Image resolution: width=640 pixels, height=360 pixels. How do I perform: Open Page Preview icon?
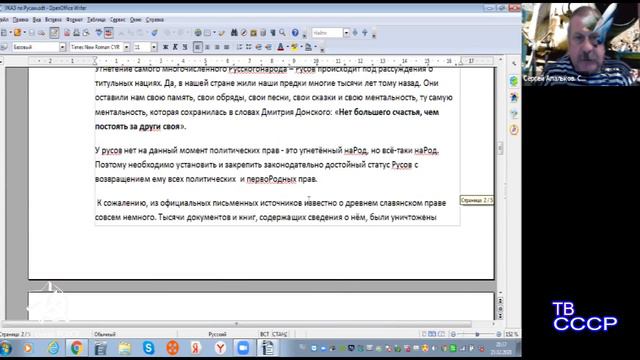tap(86, 33)
